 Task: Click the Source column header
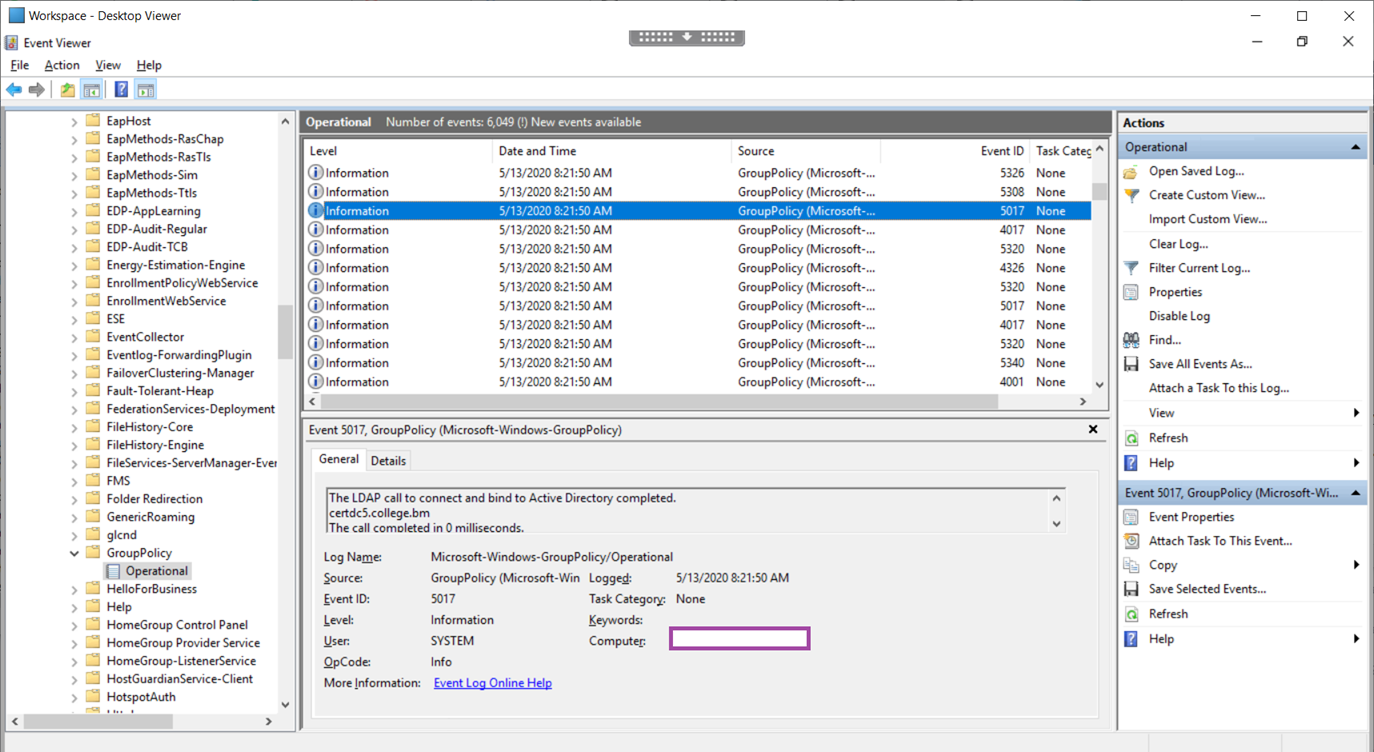[806, 151]
